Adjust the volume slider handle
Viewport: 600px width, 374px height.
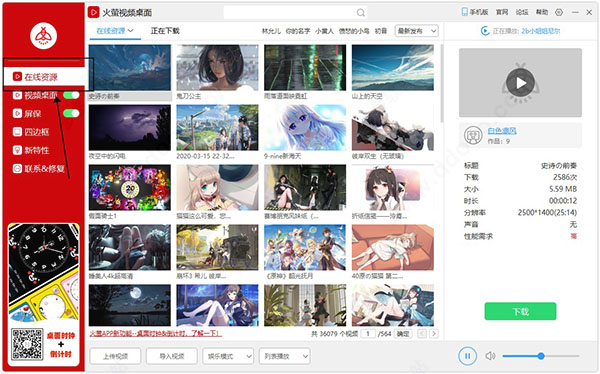click(541, 356)
